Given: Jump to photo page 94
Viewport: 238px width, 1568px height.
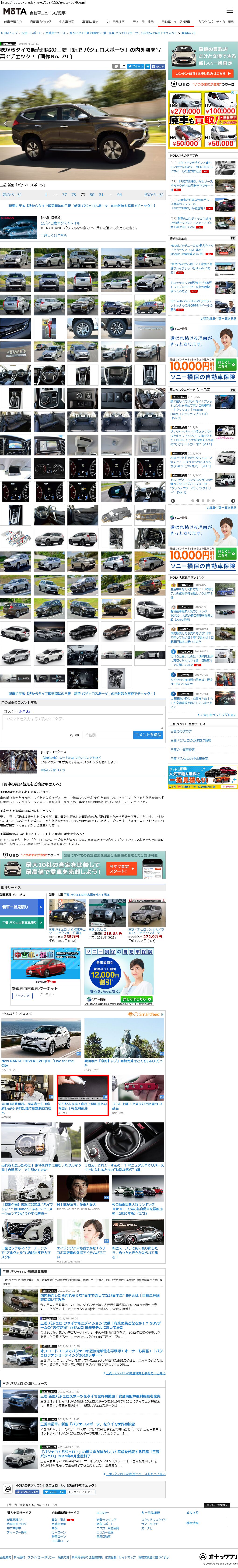Looking at the screenshot, I should [119, 195].
